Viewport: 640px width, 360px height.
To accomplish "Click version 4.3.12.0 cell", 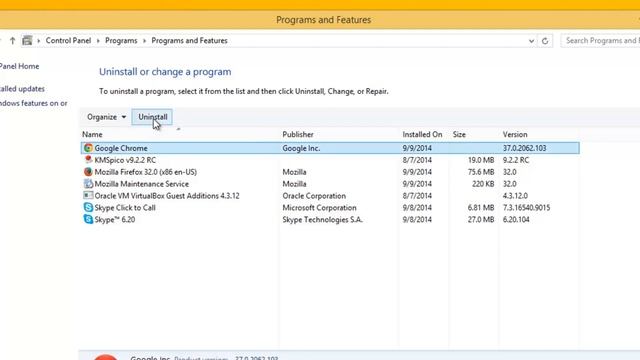I will pyautogui.click(x=515, y=196).
